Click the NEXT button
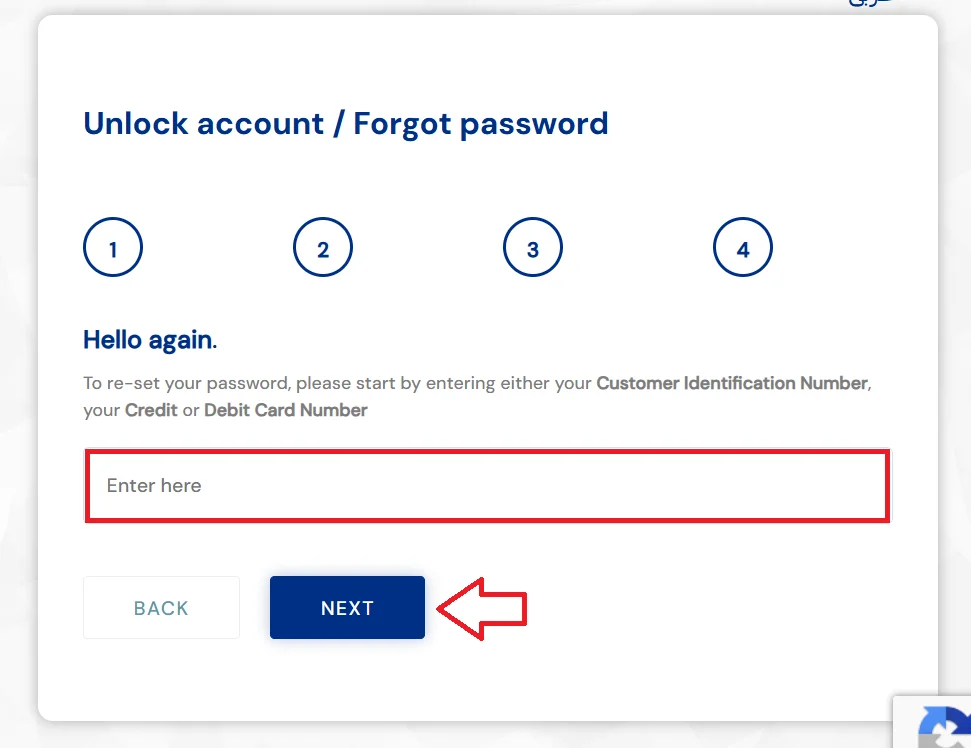Viewport: 971px width, 748px height. 347,607
